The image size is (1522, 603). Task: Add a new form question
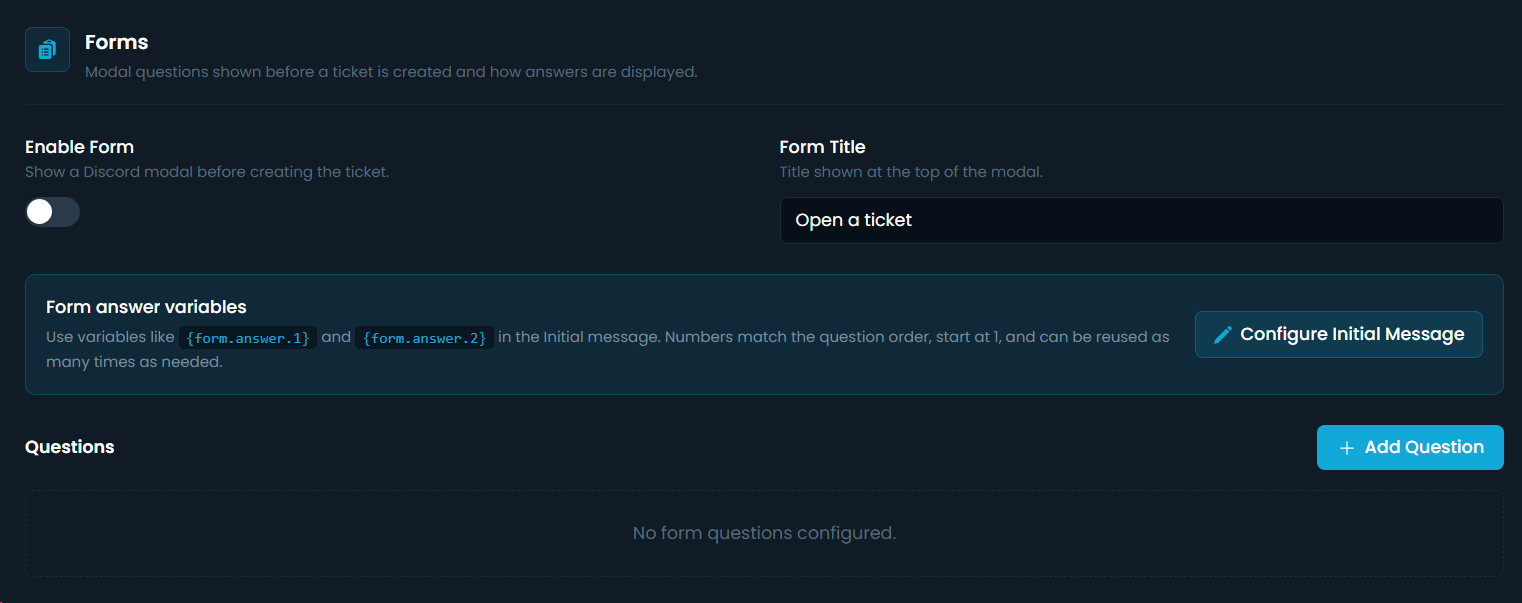coord(1410,447)
